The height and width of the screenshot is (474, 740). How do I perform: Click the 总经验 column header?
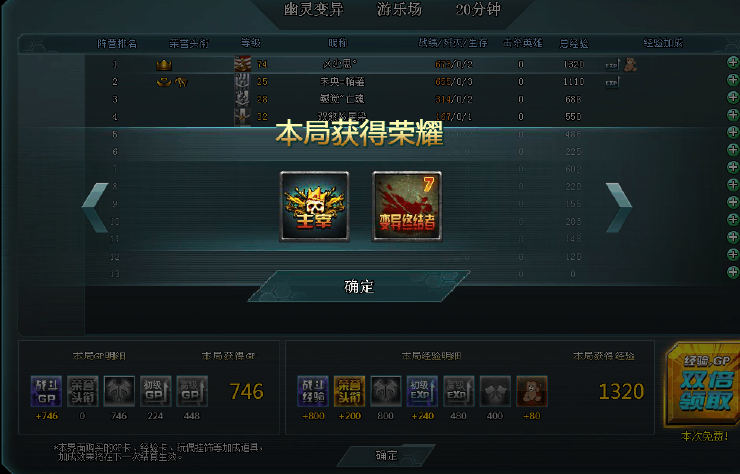(573, 43)
